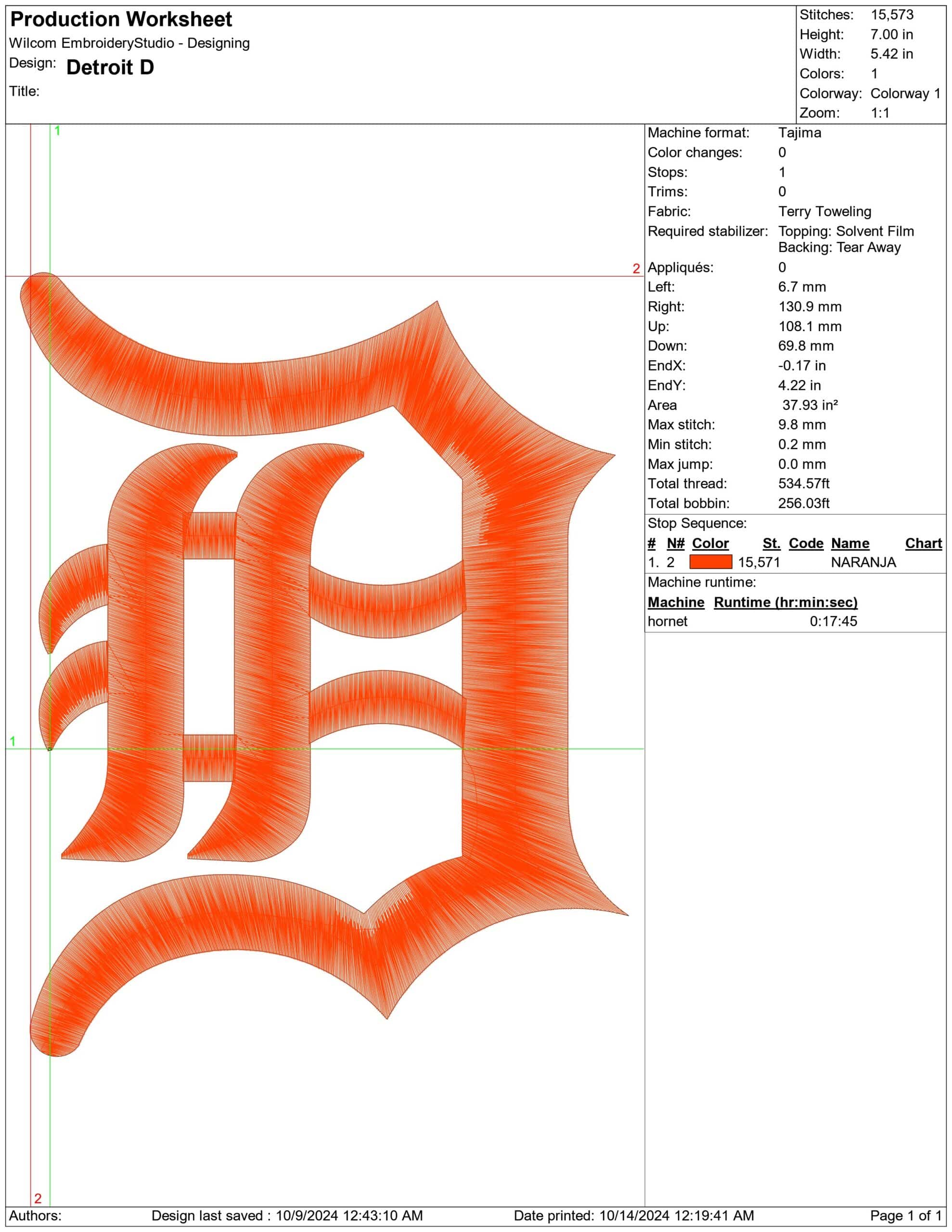Click the height value '7.00 in'
The width and height of the screenshot is (952, 1232).
tap(892, 35)
